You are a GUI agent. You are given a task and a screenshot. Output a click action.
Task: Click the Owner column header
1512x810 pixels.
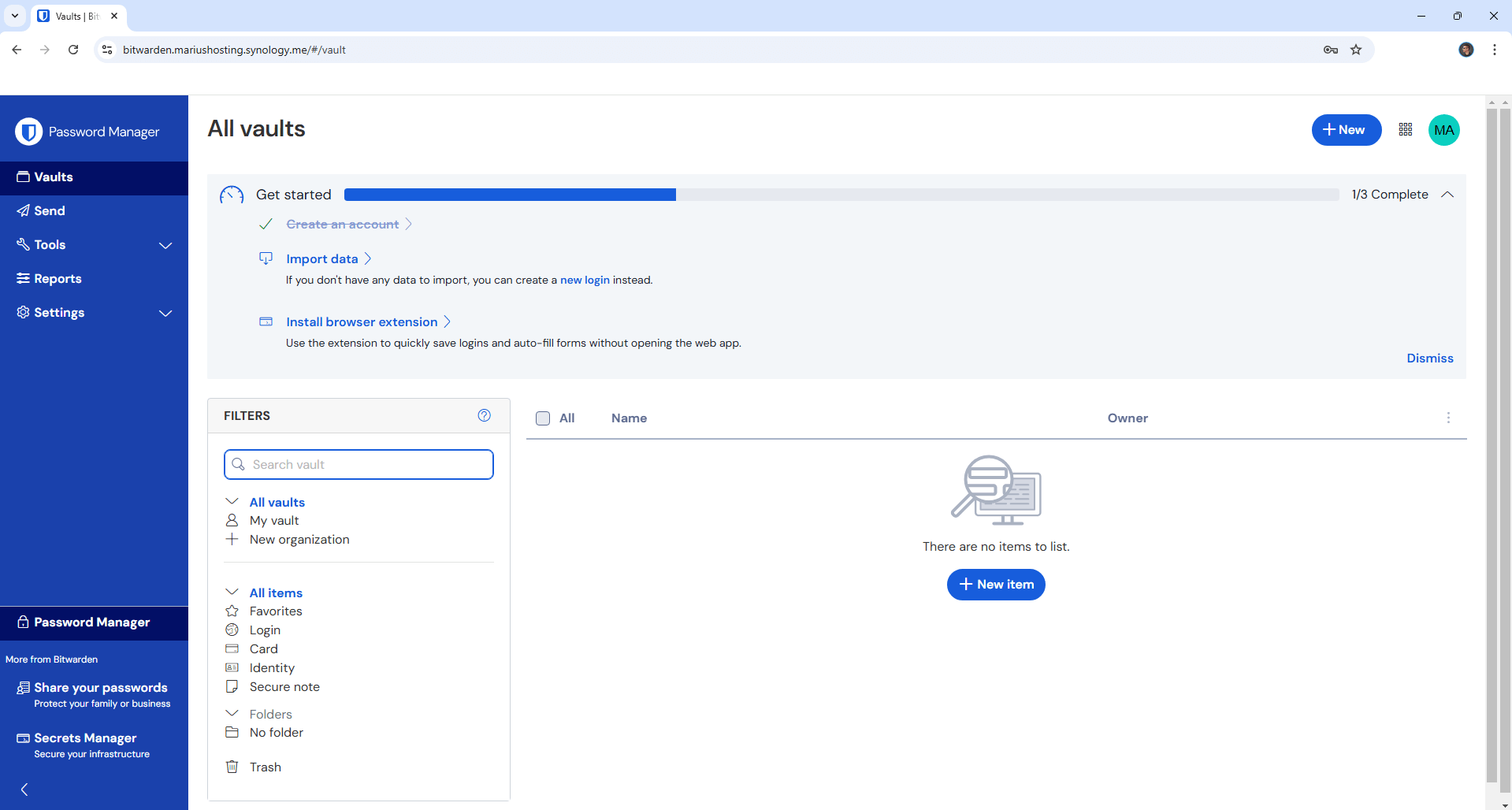(1127, 418)
